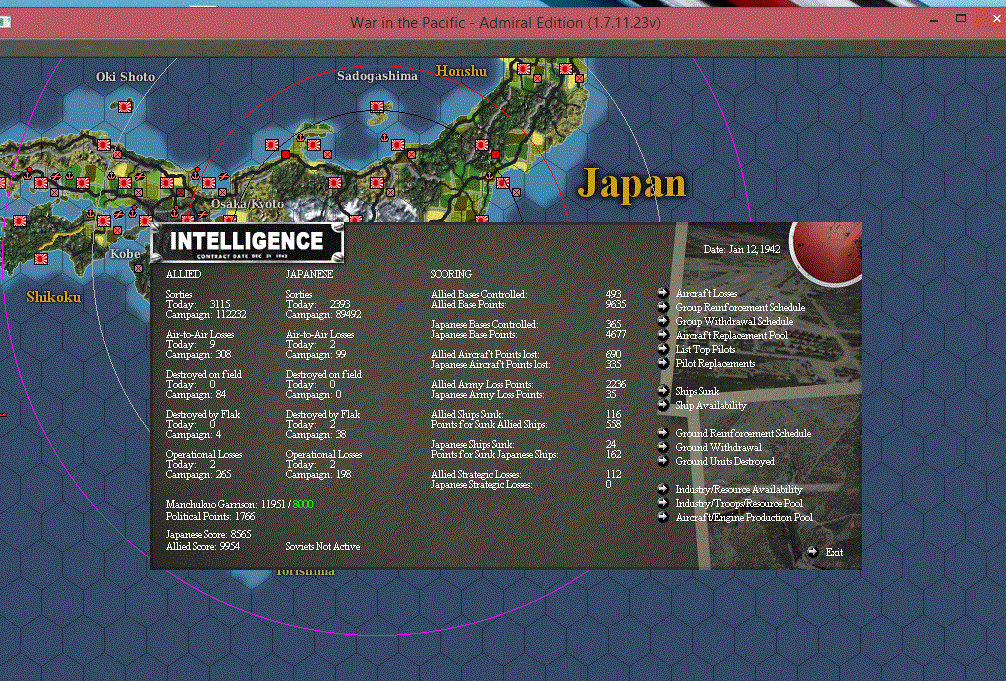The width and height of the screenshot is (1006, 681).
Task: Click the large Japan map label
Action: pos(632,184)
